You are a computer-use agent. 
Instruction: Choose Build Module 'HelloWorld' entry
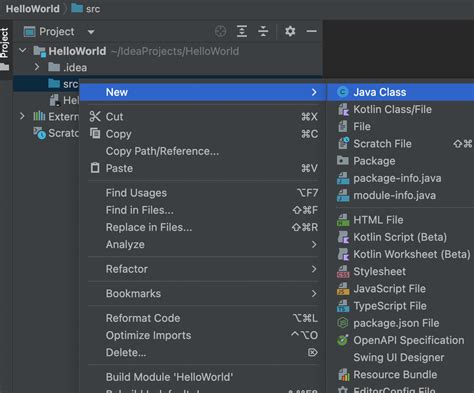click(203, 377)
